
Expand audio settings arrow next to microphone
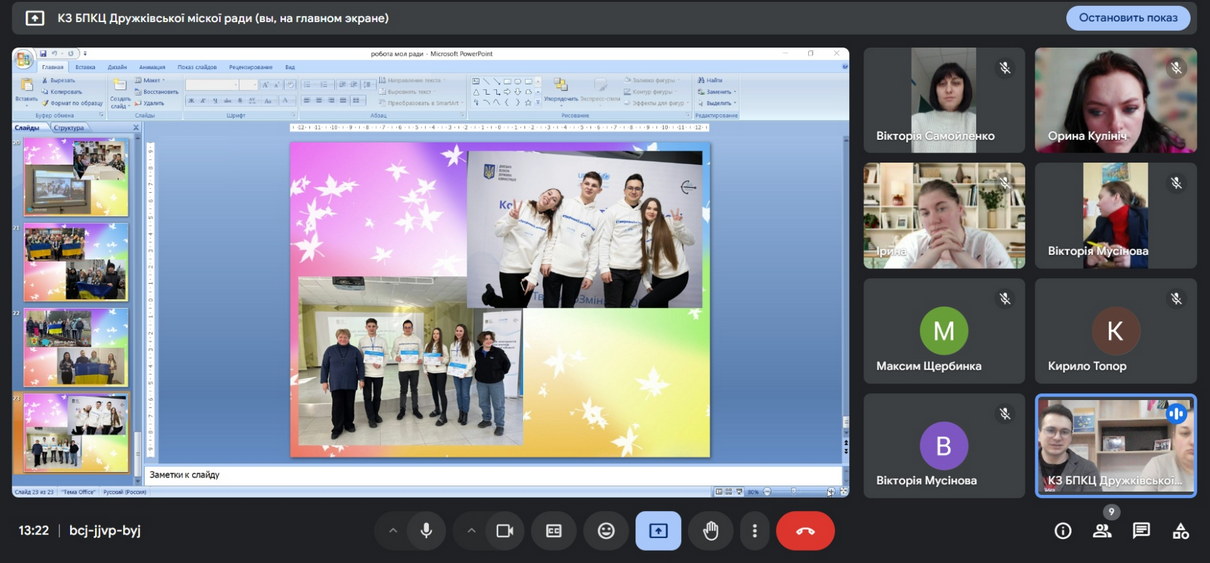(x=392, y=531)
